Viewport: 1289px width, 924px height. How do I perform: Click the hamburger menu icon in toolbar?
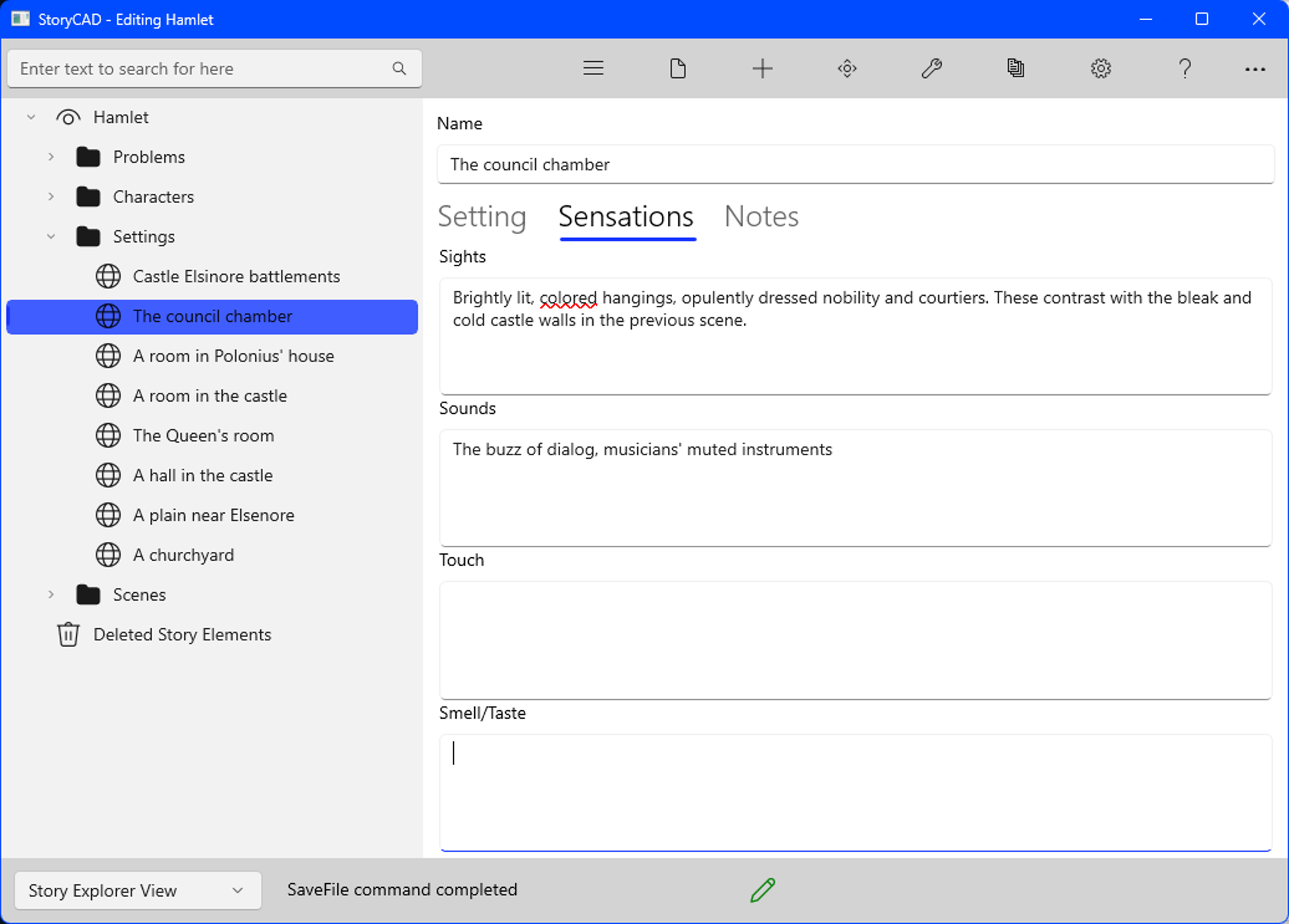tap(593, 68)
